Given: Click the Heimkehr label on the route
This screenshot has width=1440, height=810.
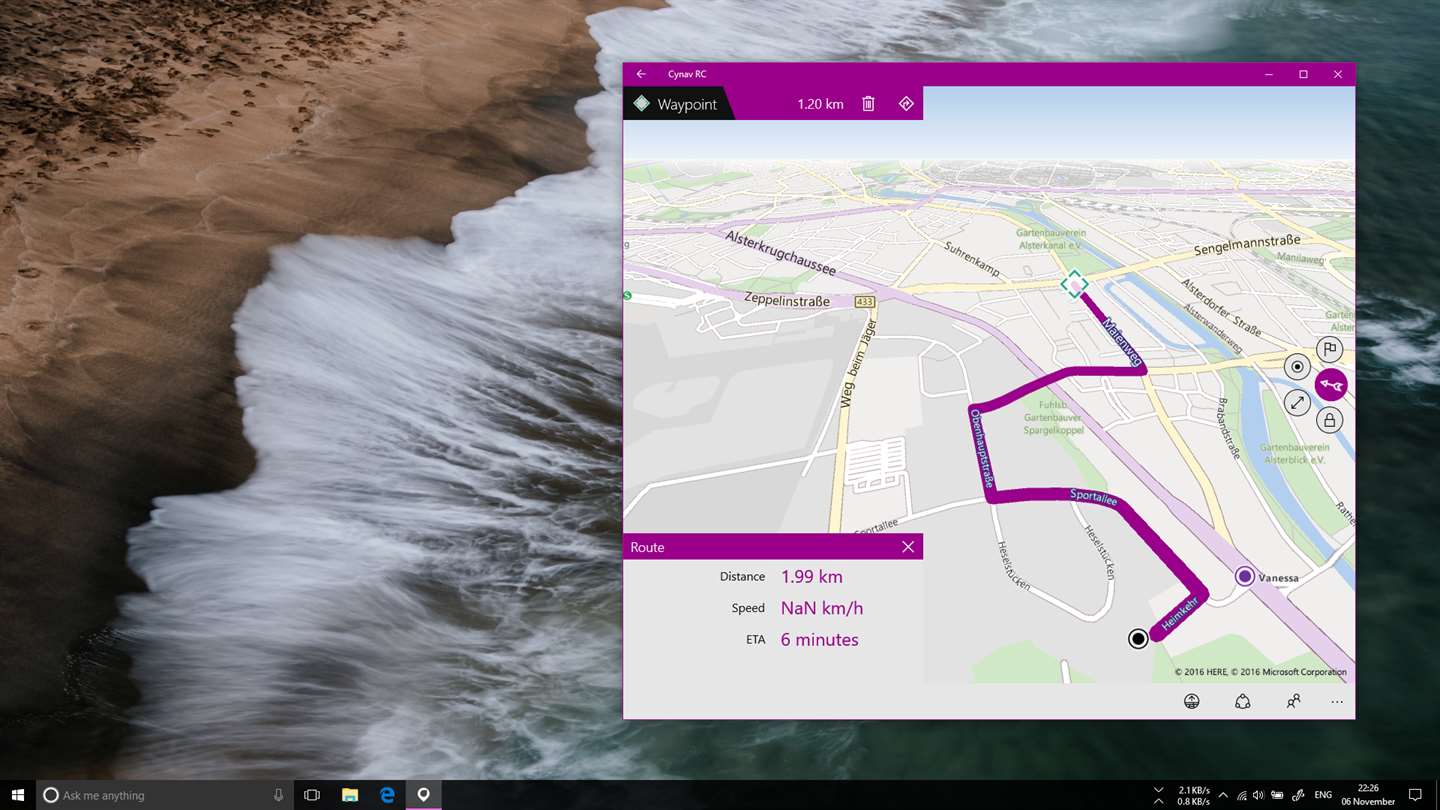Looking at the screenshot, I should pos(1180,612).
